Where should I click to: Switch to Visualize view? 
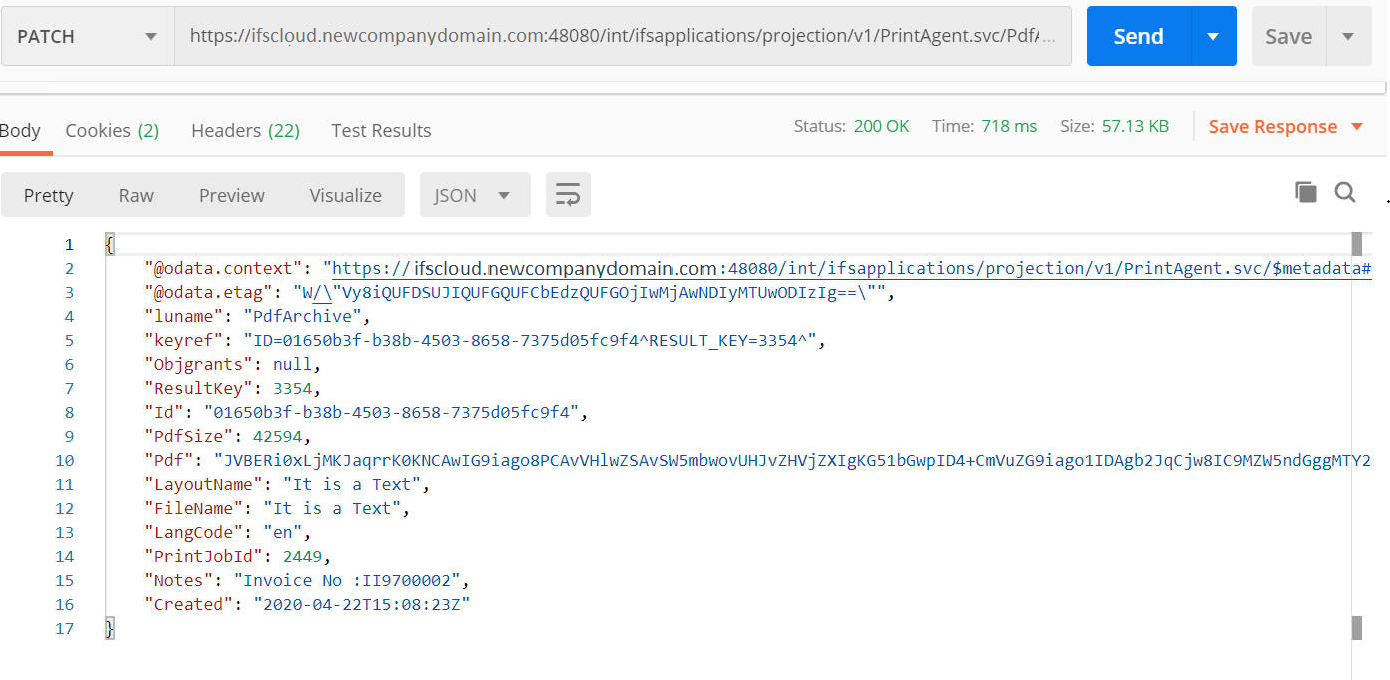[x=345, y=195]
